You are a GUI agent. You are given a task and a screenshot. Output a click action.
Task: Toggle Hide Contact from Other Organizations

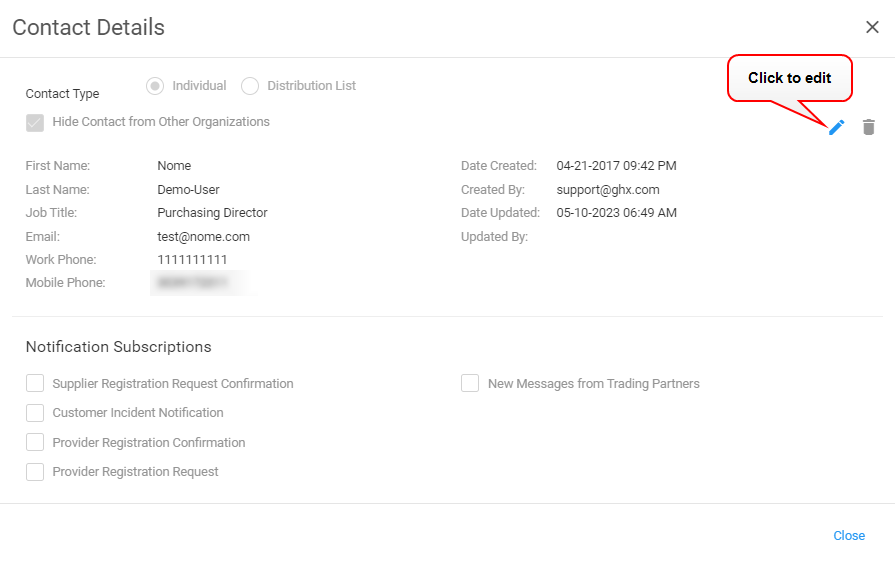pyautogui.click(x=35, y=123)
